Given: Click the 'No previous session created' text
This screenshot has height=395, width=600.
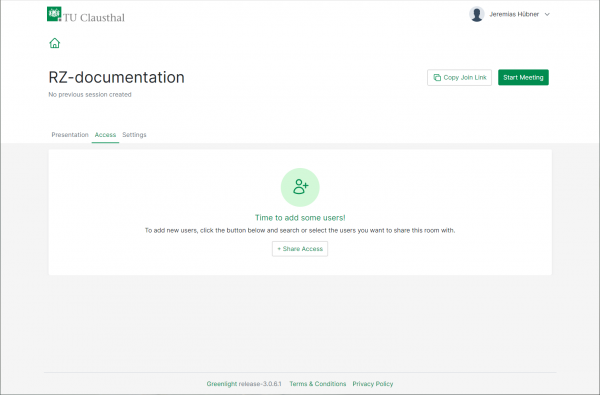Looking at the screenshot, I should coord(90,95).
